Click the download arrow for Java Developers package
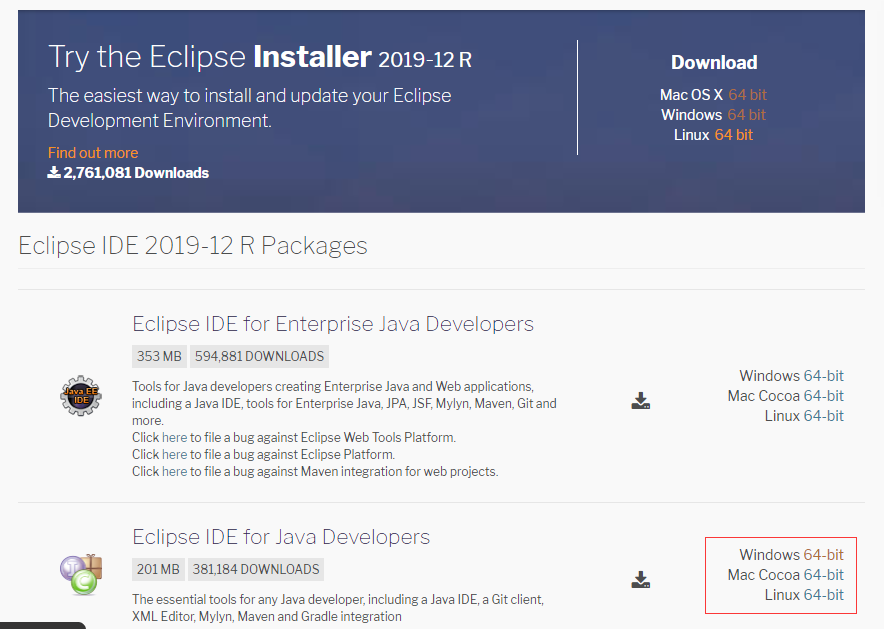 [x=640, y=578]
